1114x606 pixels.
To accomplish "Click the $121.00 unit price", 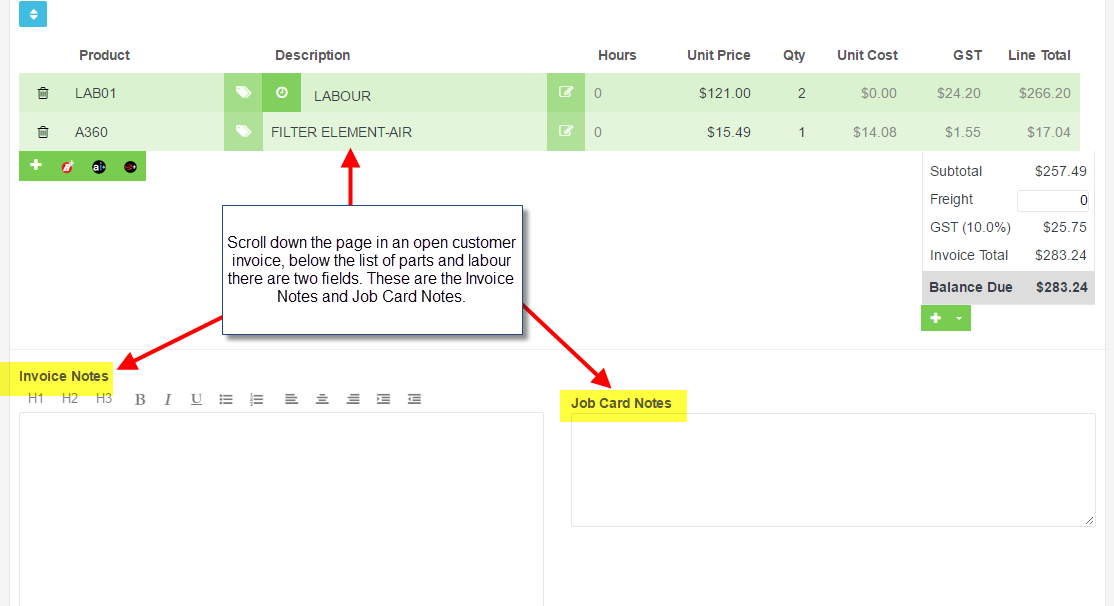I will [725, 93].
